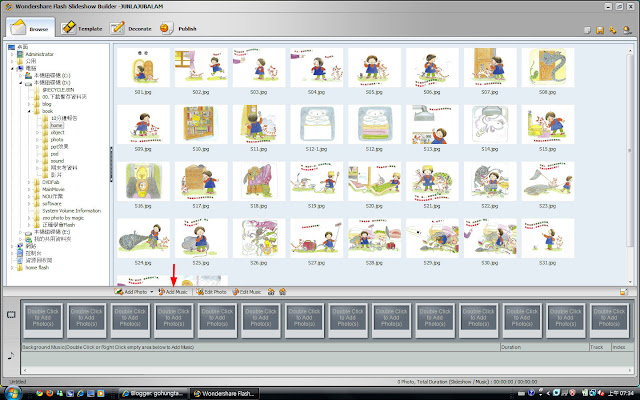This screenshot has height=400, width=640.
Task: Expand the software folder node
Action: click(29, 204)
